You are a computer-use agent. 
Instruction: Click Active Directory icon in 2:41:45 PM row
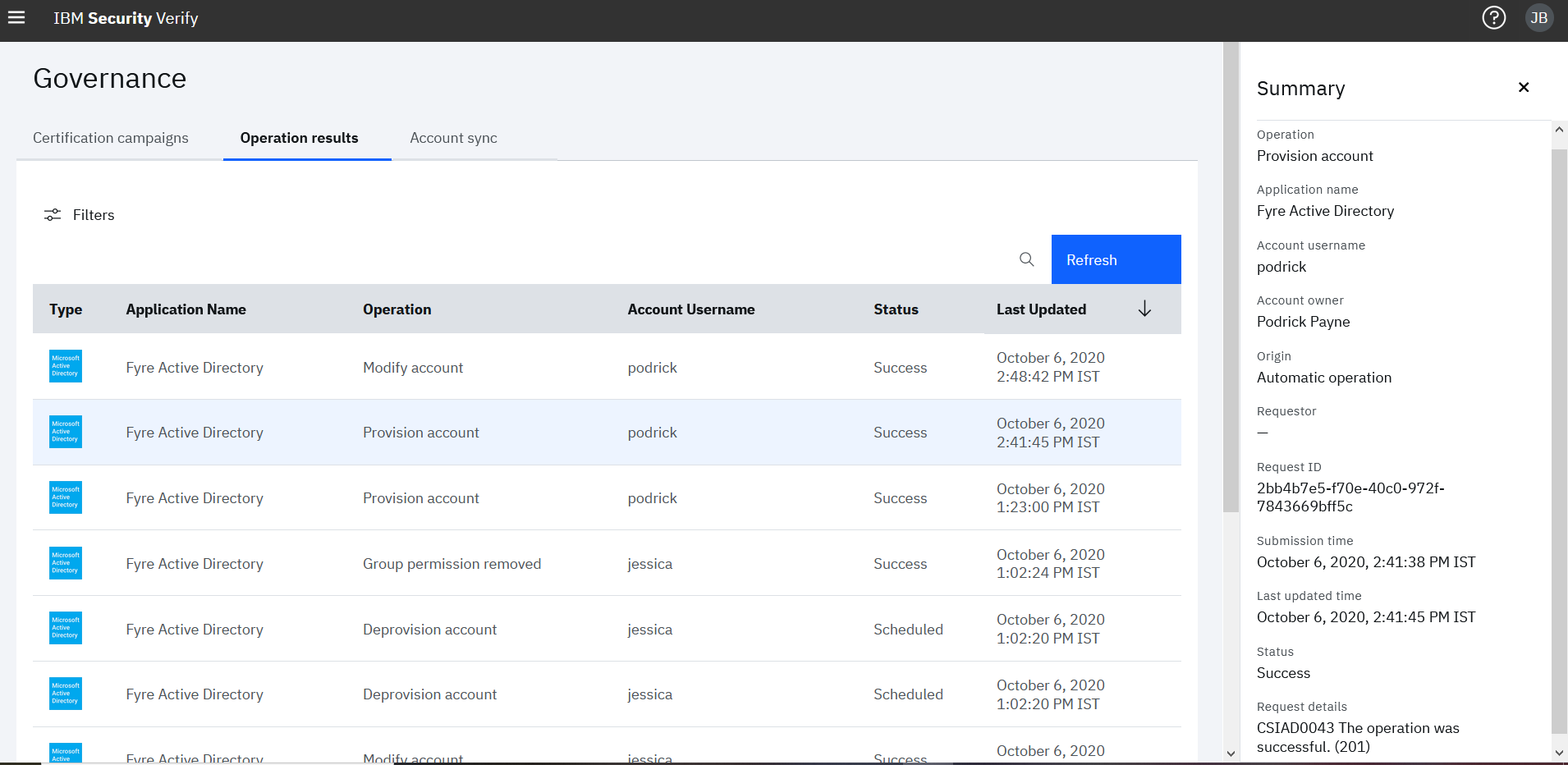(x=66, y=432)
